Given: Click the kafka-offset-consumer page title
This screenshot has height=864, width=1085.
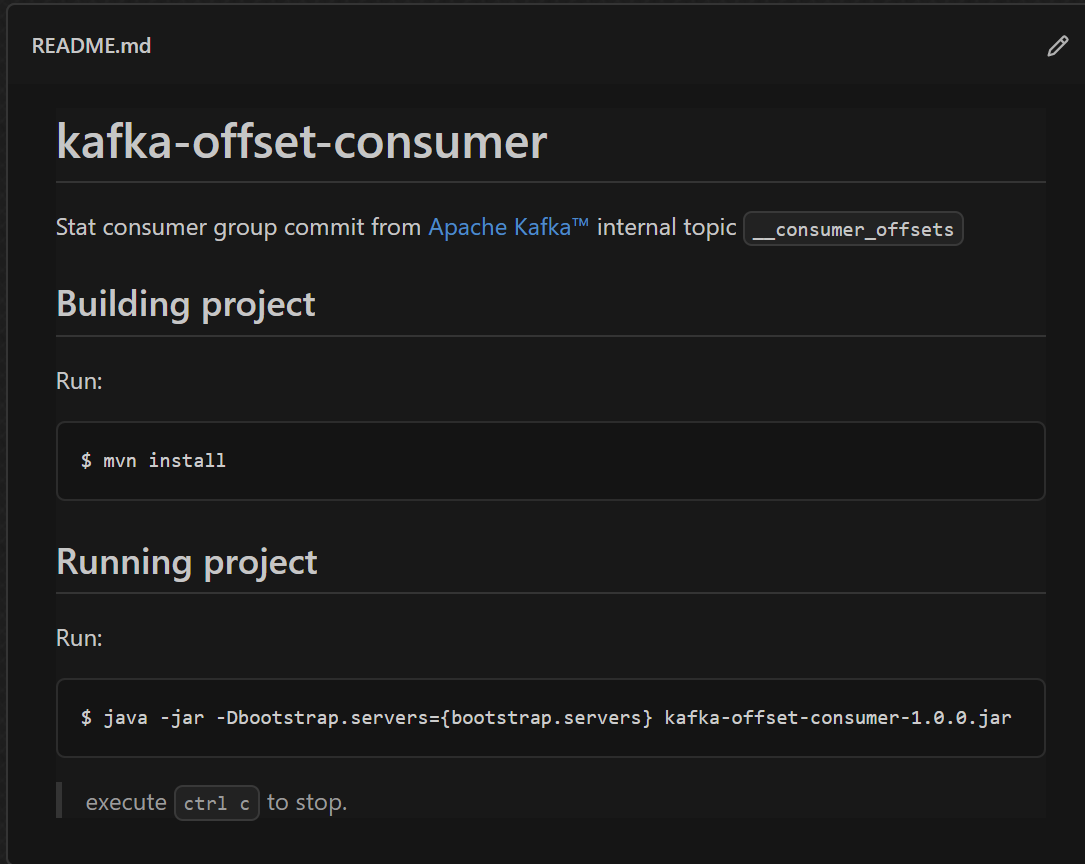Looking at the screenshot, I should pos(300,142).
